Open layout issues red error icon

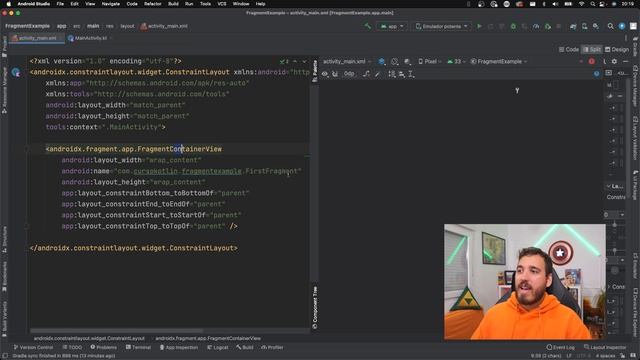[592, 62]
